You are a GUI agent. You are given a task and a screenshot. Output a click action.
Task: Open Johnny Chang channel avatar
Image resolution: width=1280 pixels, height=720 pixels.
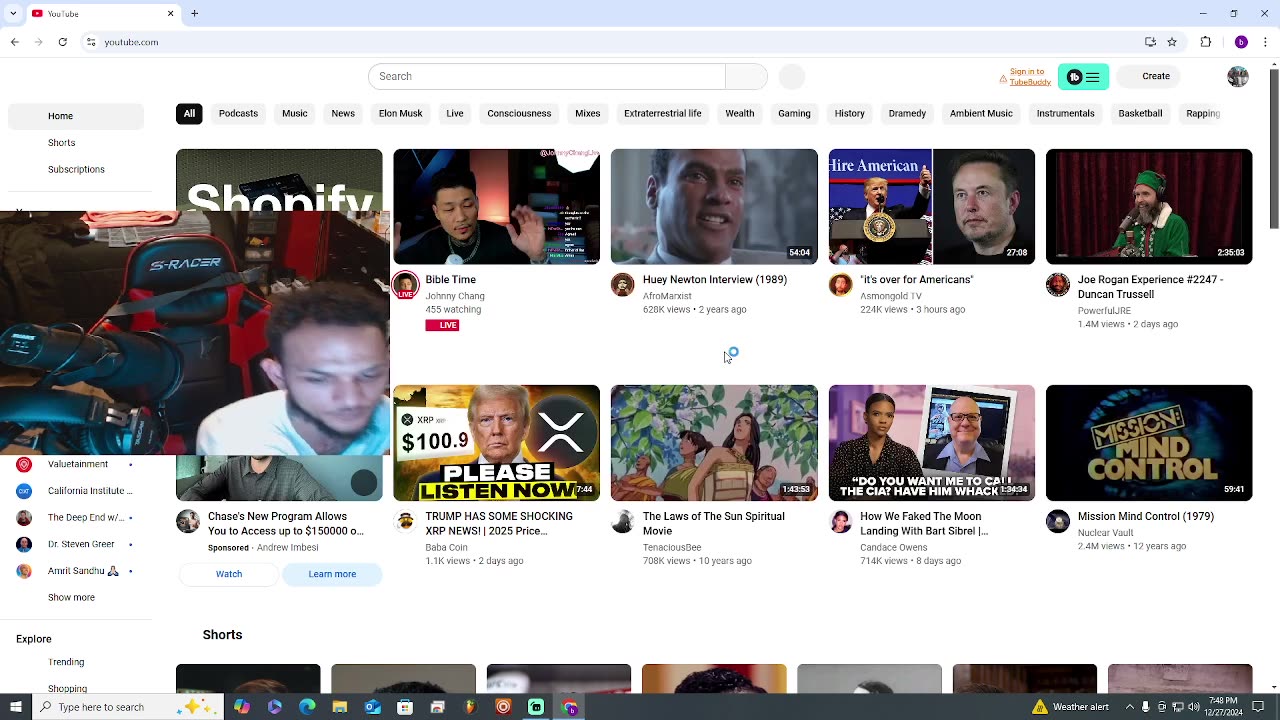(x=405, y=285)
